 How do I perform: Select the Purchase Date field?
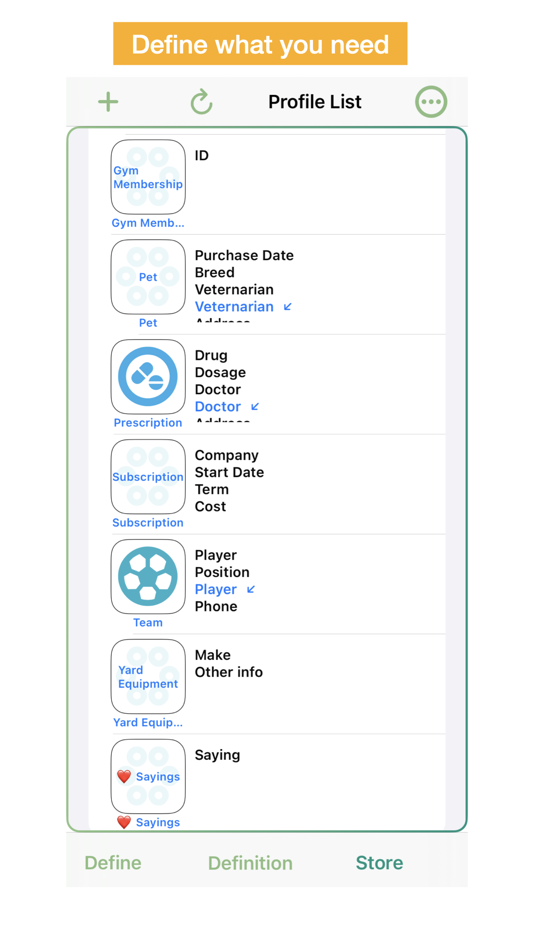pyautogui.click(x=244, y=256)
